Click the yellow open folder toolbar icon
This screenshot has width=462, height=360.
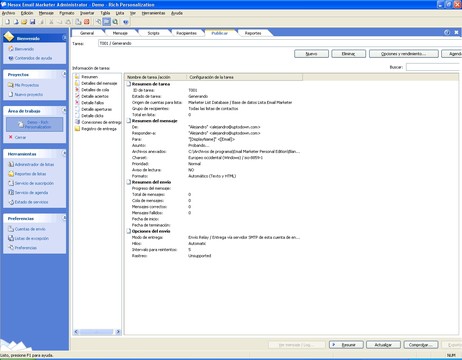pyautogui.click(x=24, y=22)
